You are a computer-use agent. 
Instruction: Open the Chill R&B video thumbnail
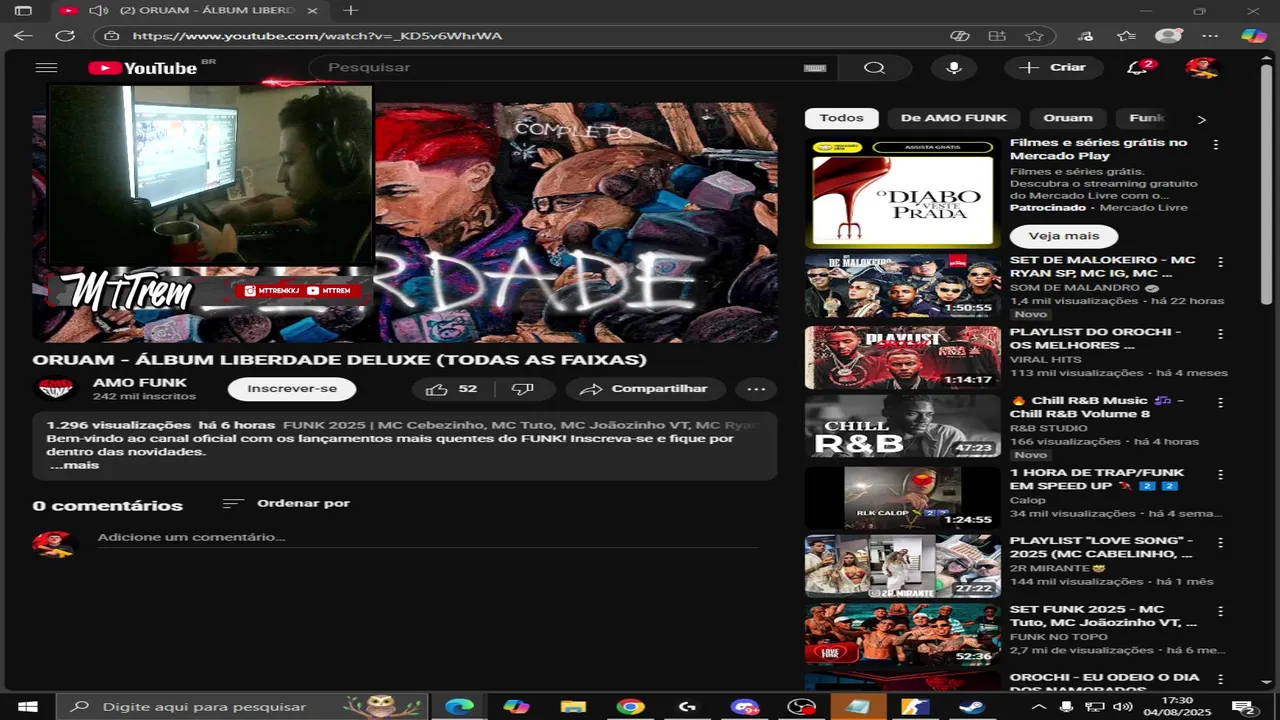pyautogui.click(x=902, y=426)
